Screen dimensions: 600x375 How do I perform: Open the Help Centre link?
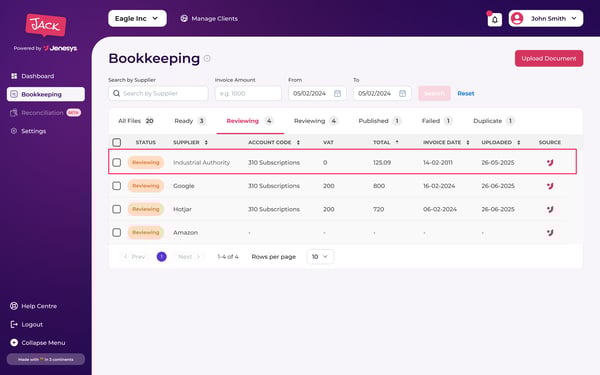point(39,306)
